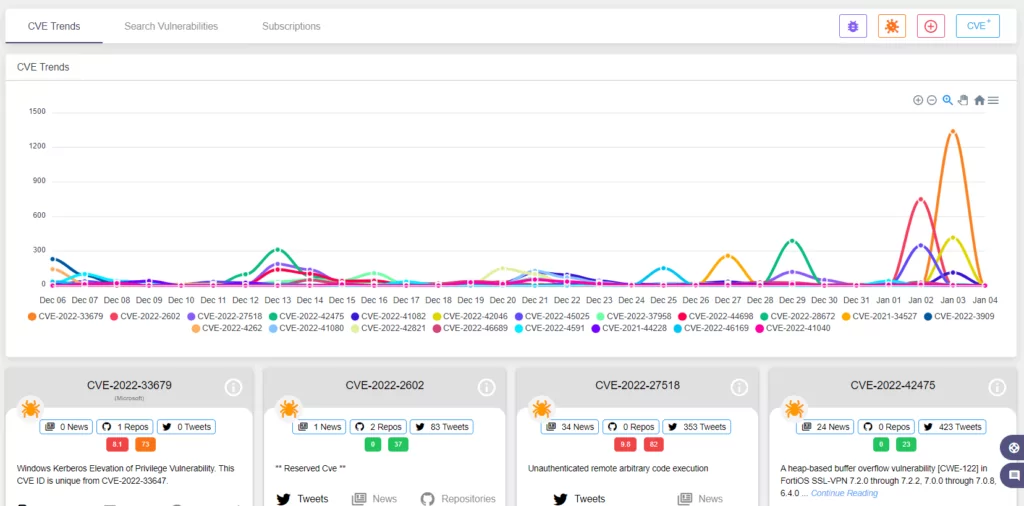Open info for CVE-2022-27518 card
This screenshot has width=1024, height=506.
click(x=739, y=387)
